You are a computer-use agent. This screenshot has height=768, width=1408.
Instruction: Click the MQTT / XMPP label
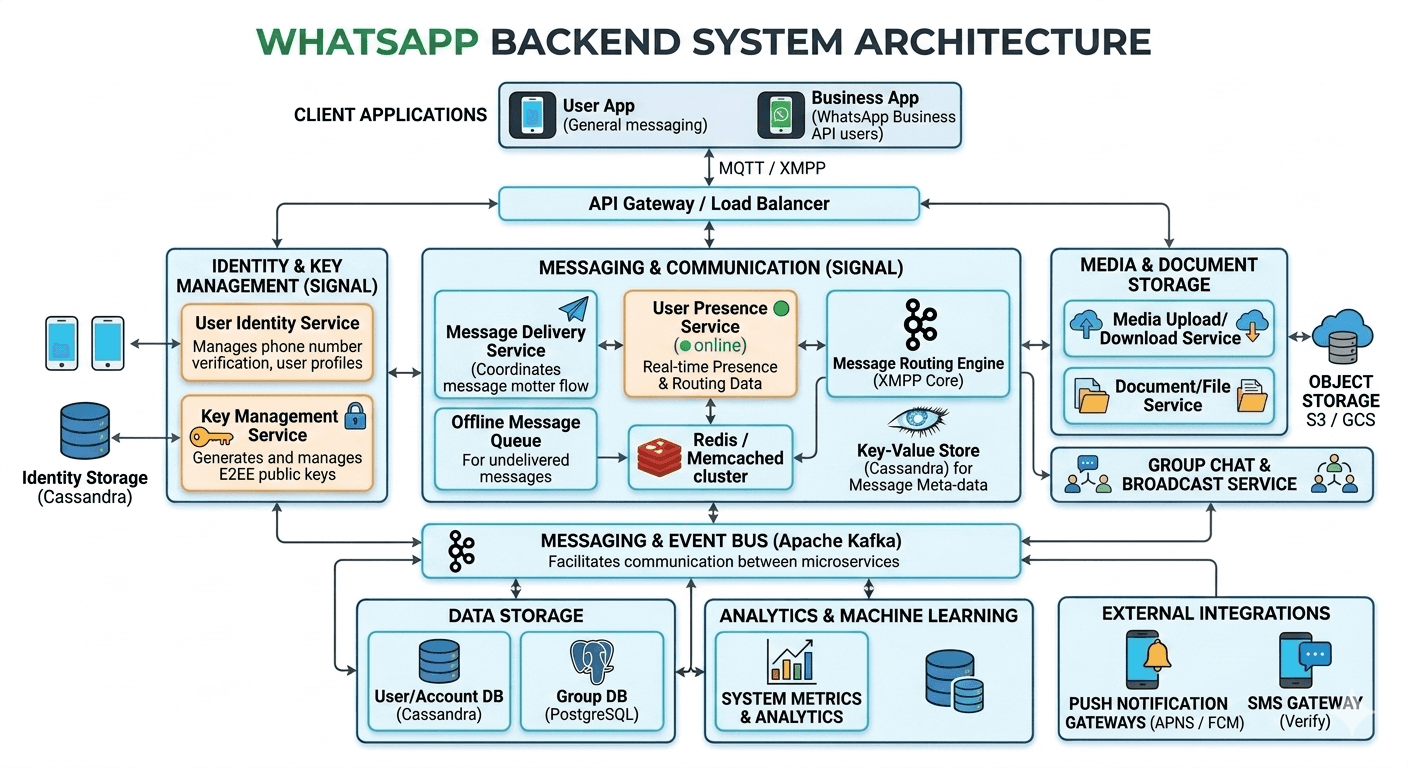(772, 167)
